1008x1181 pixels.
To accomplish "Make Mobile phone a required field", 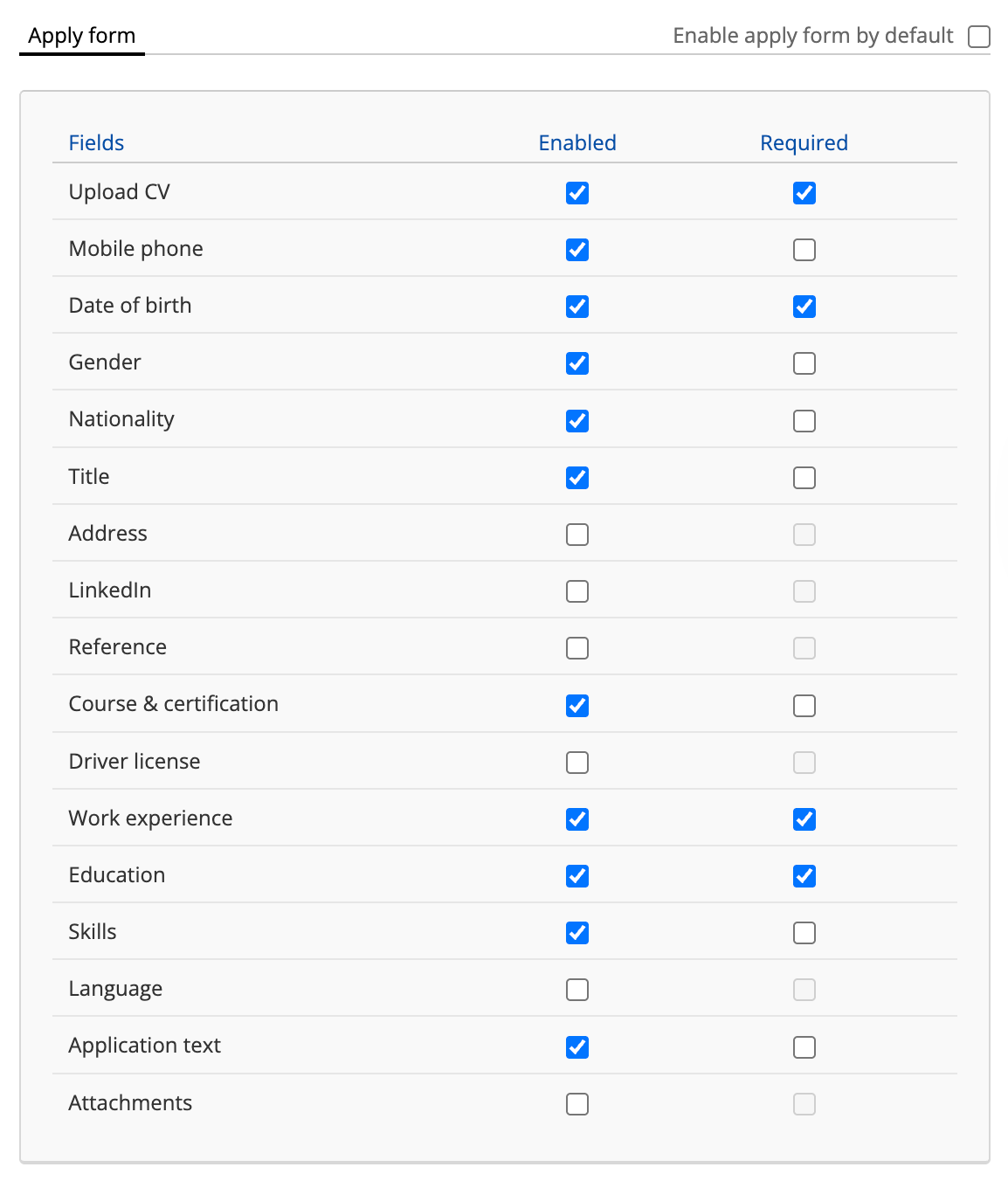I will [804, 250].
